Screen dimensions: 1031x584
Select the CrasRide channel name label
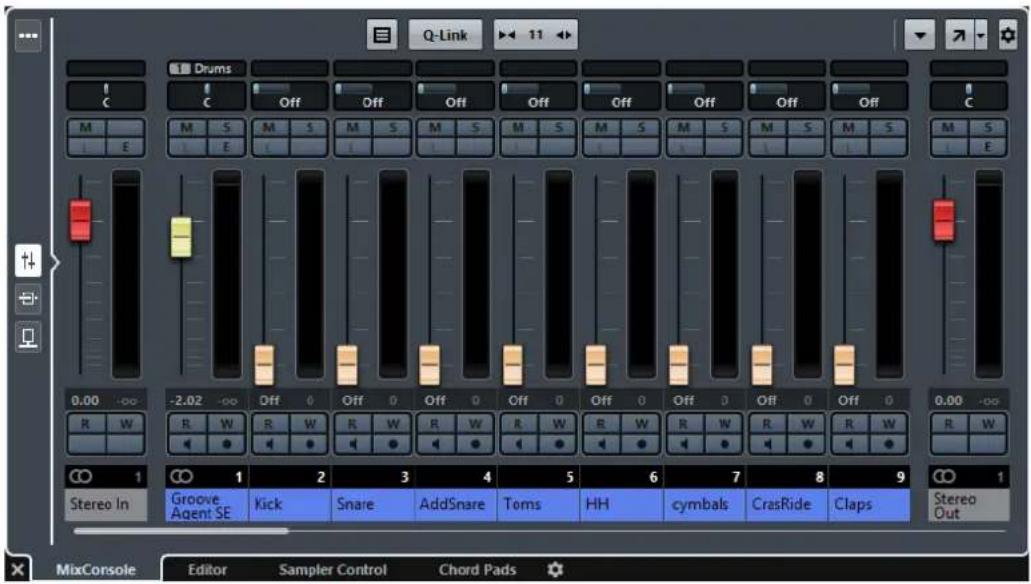[x=787, y=504]
